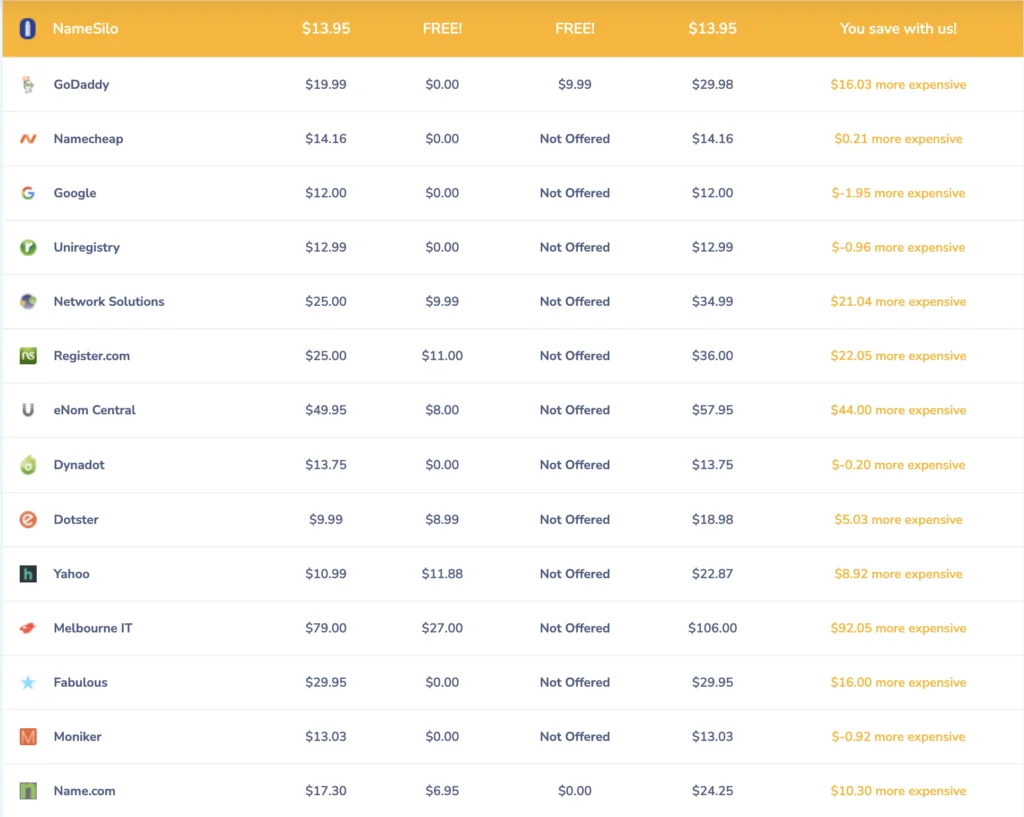
Task: Click '$5.03 more expensive' for Dotster
Action: pos(899,520)
